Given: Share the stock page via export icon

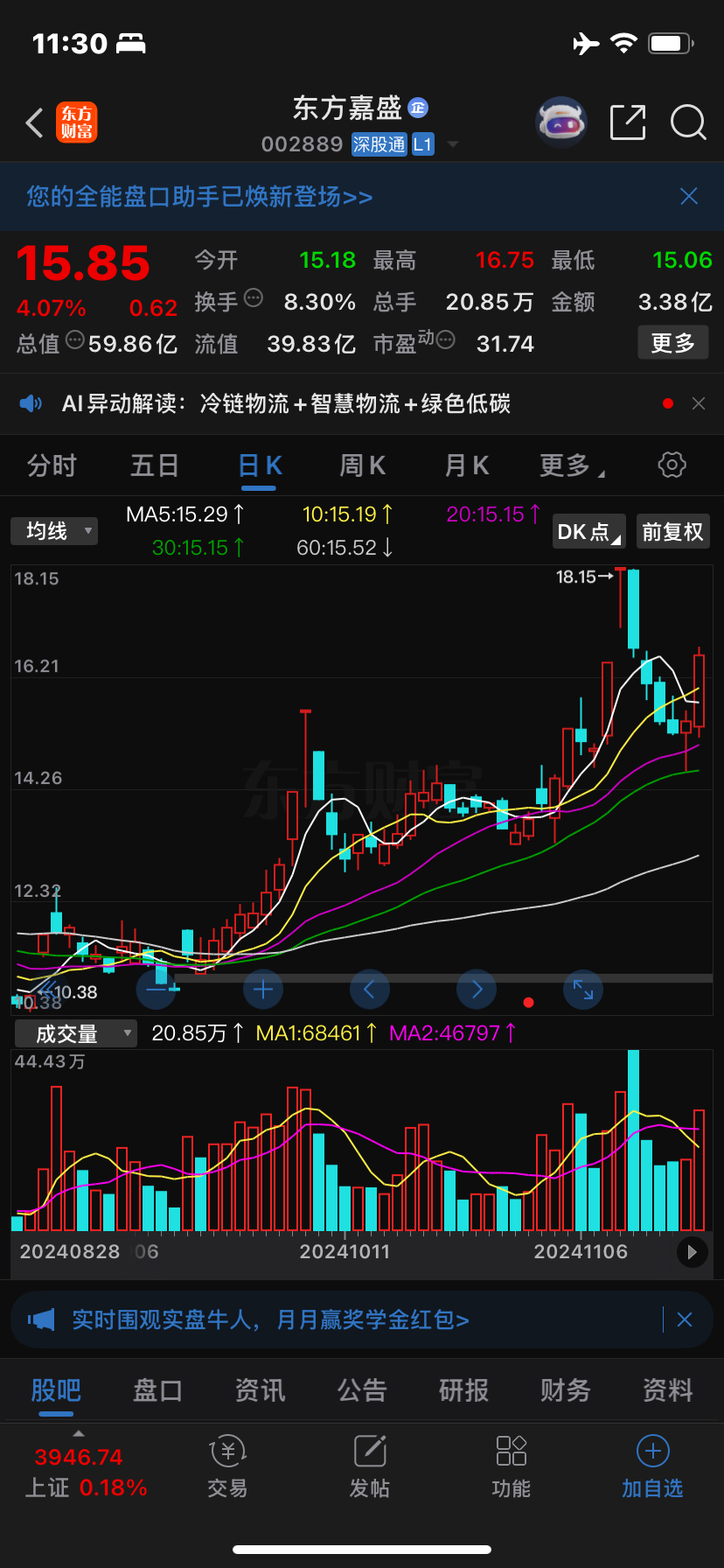Looking at the screenshot, I should [628, 122].
